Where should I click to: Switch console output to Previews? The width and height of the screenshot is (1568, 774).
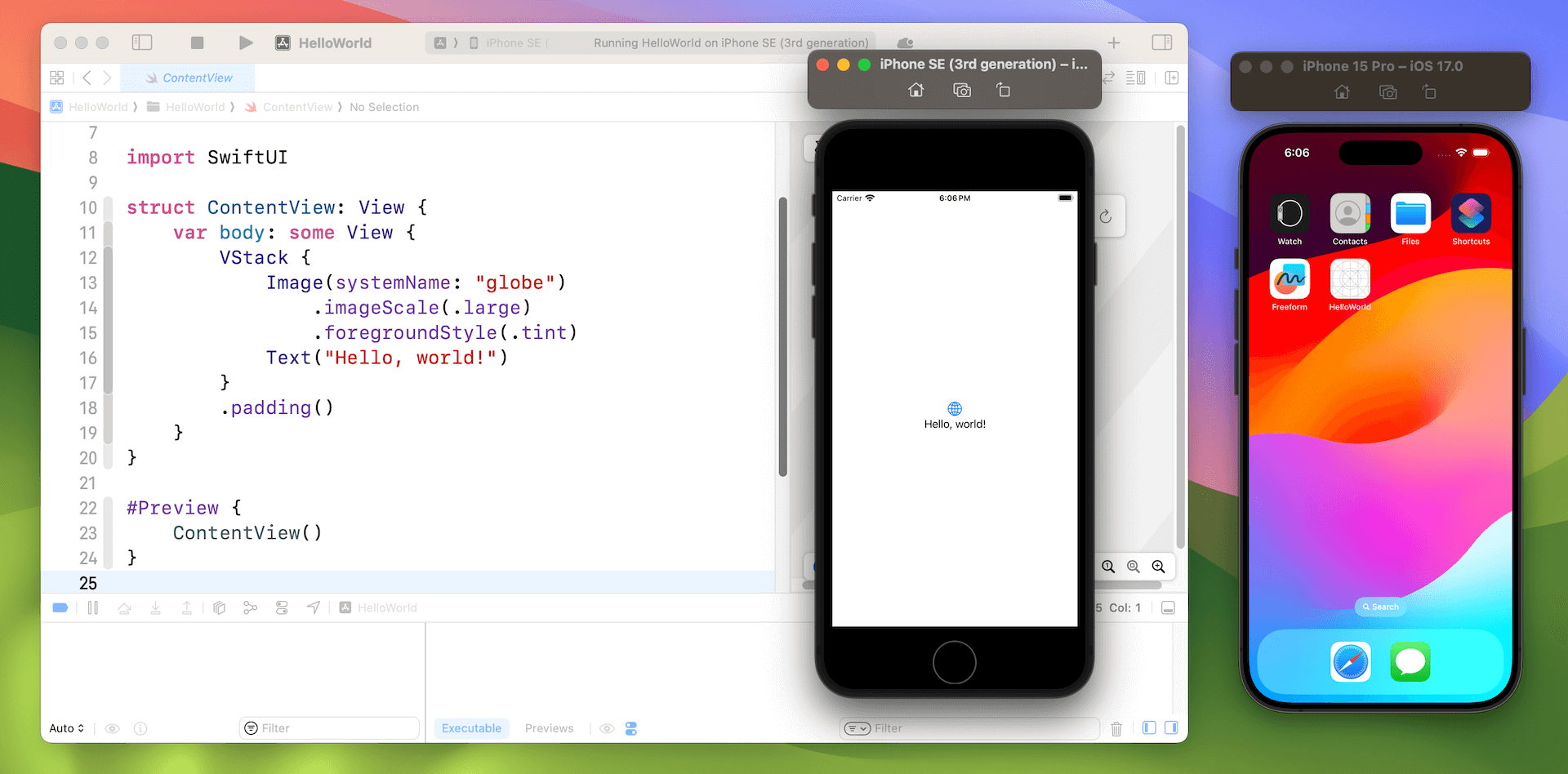[549, 728]
